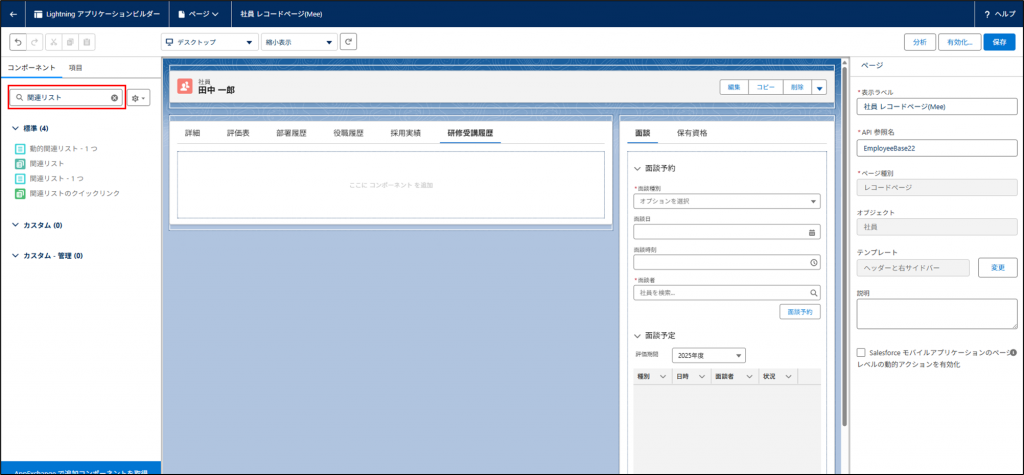
Task: Click the undo icon in toolbar
Action: [x=17, y=42]
